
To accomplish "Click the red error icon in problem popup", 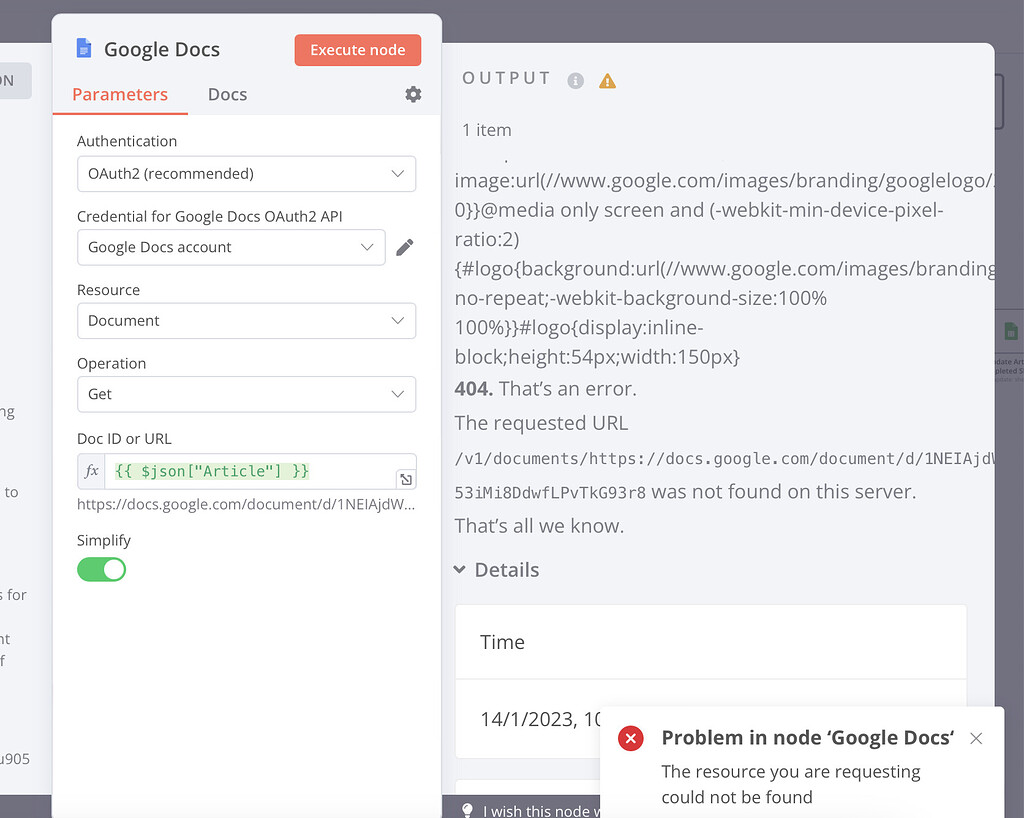I will pos(631,738).
